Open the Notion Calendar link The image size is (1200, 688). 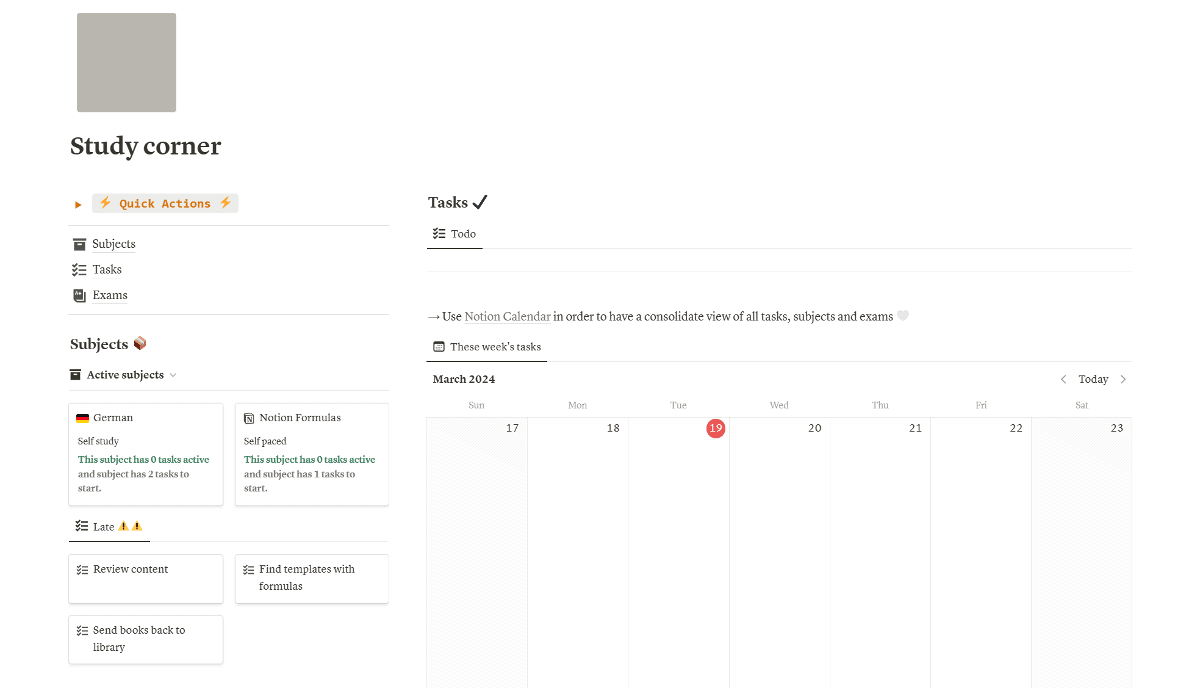pos(507,316)
